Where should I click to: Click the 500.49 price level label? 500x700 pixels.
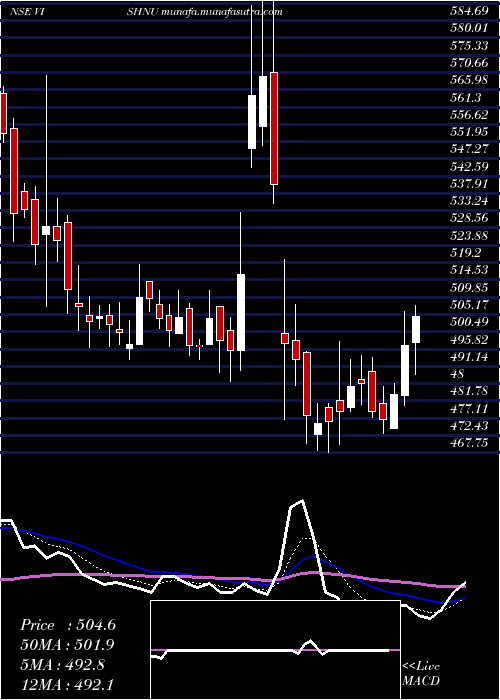click(469, 322)
